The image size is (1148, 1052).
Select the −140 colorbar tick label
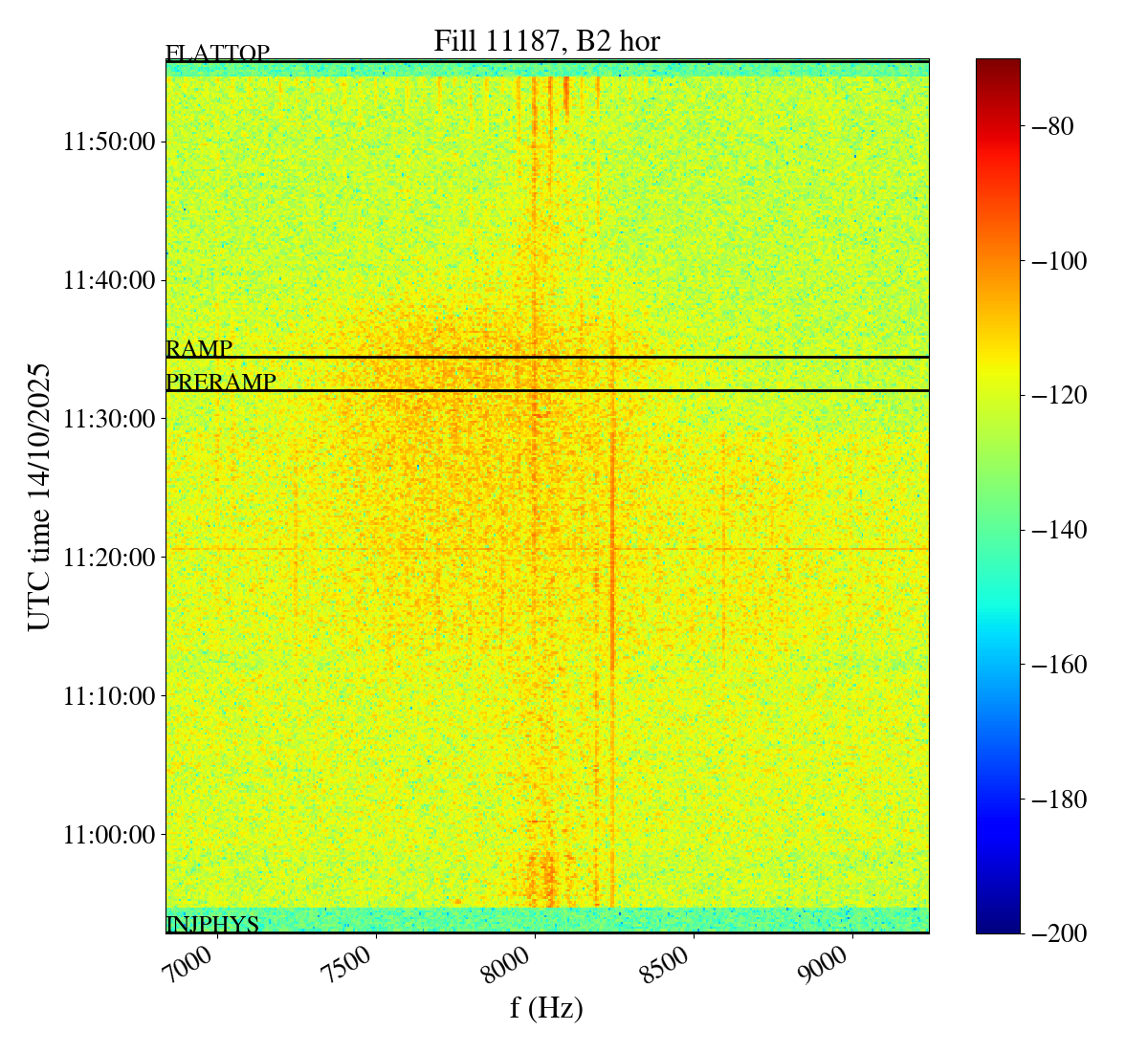click(1058, 530)
